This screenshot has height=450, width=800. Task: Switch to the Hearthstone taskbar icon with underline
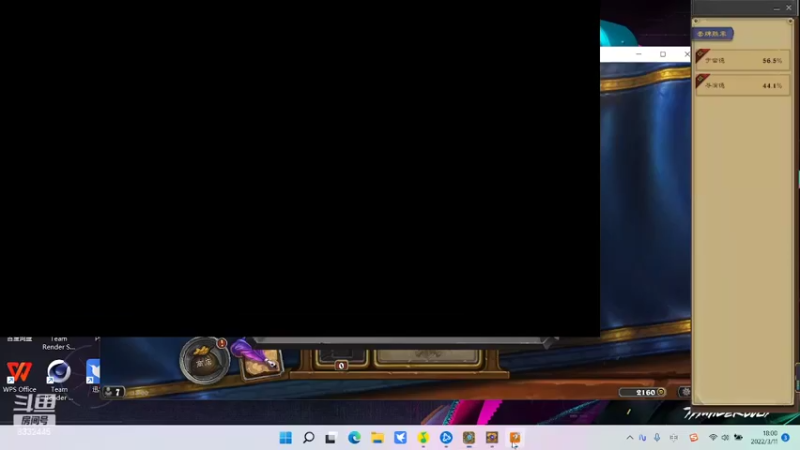point(469,438)
